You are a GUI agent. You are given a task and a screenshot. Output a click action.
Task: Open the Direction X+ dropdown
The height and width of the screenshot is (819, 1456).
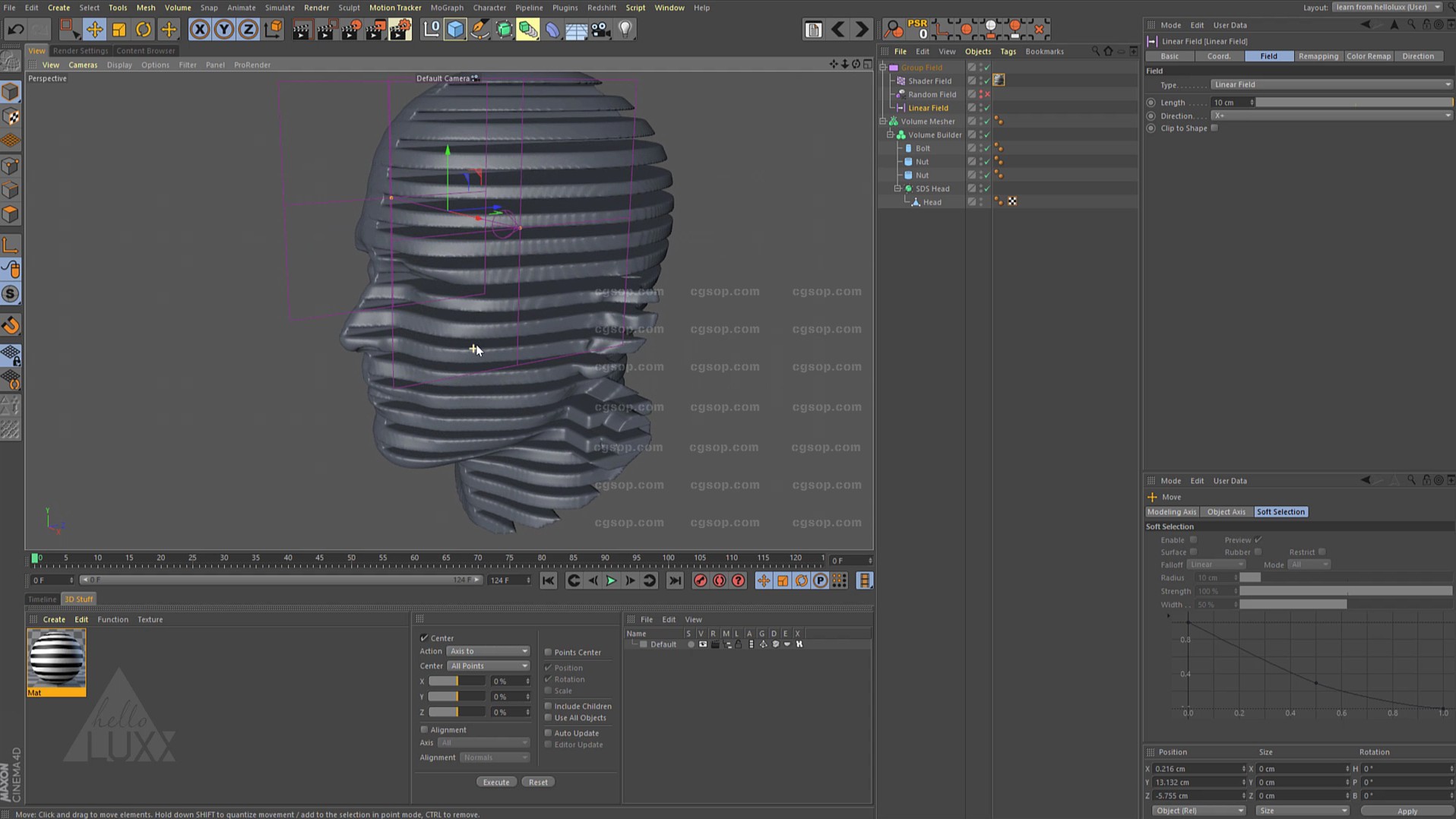[1331, 115]
